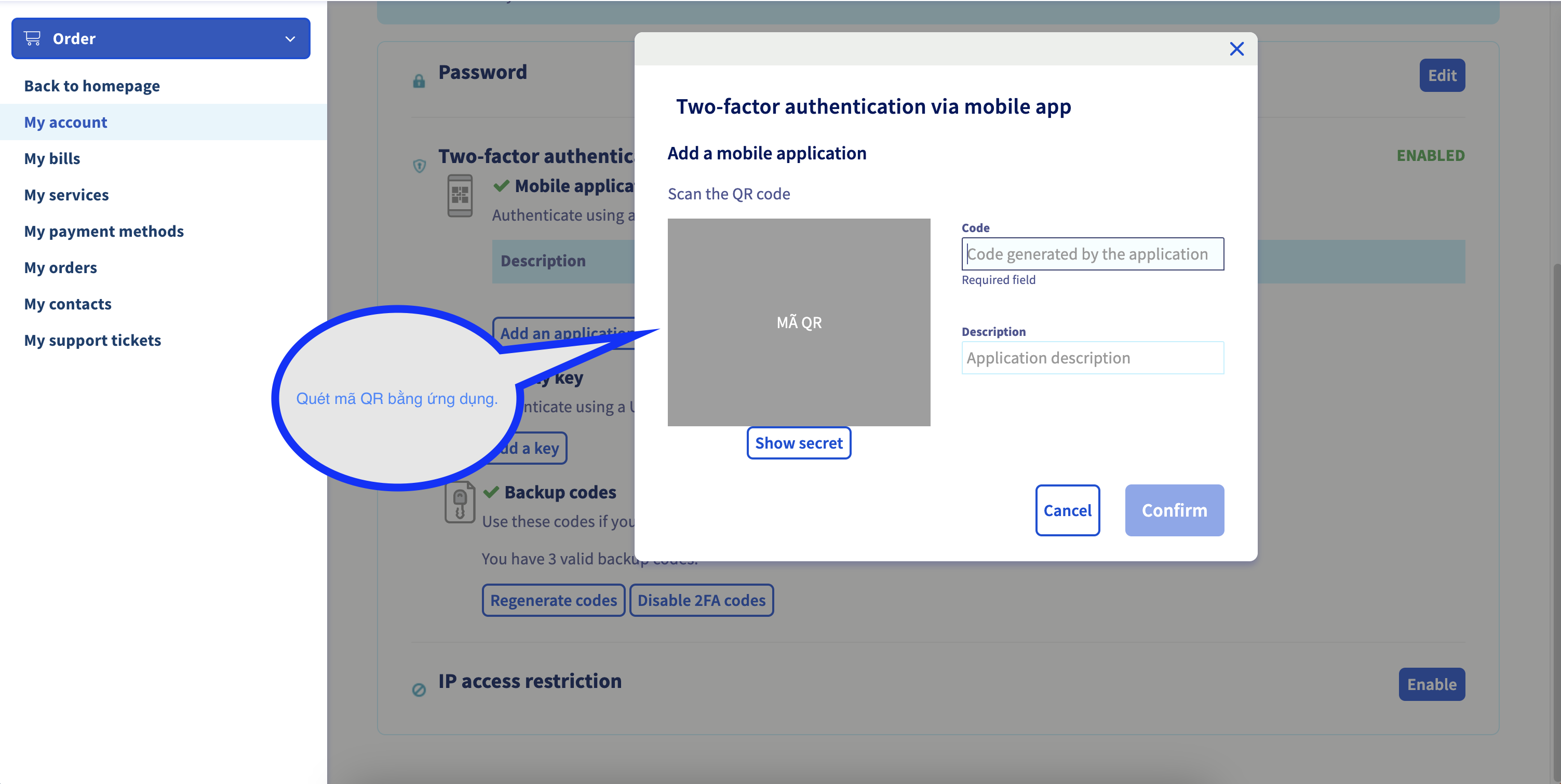Click the Password lock icon

pyautogui.click(x=419, y=80)
